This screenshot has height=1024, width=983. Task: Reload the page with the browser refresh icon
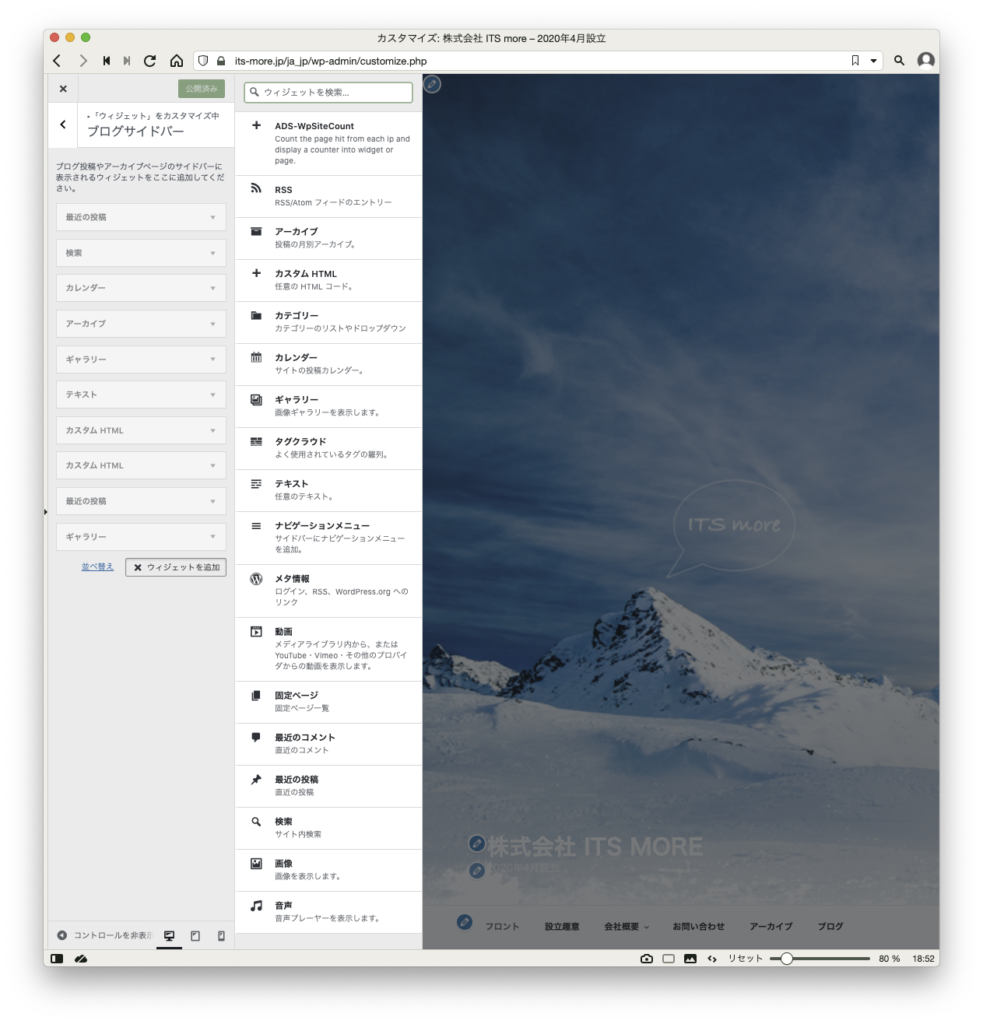point(150,61)
